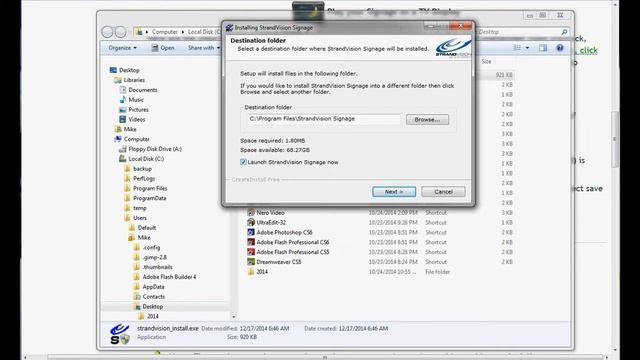Screen dimensions: 640x360
Task: Click the Dreamweaver CS5 shortcut icon
Action: point(251,262)
